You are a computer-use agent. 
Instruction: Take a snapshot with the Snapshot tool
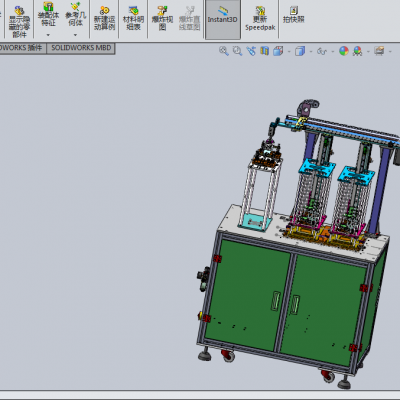(293, 15)
